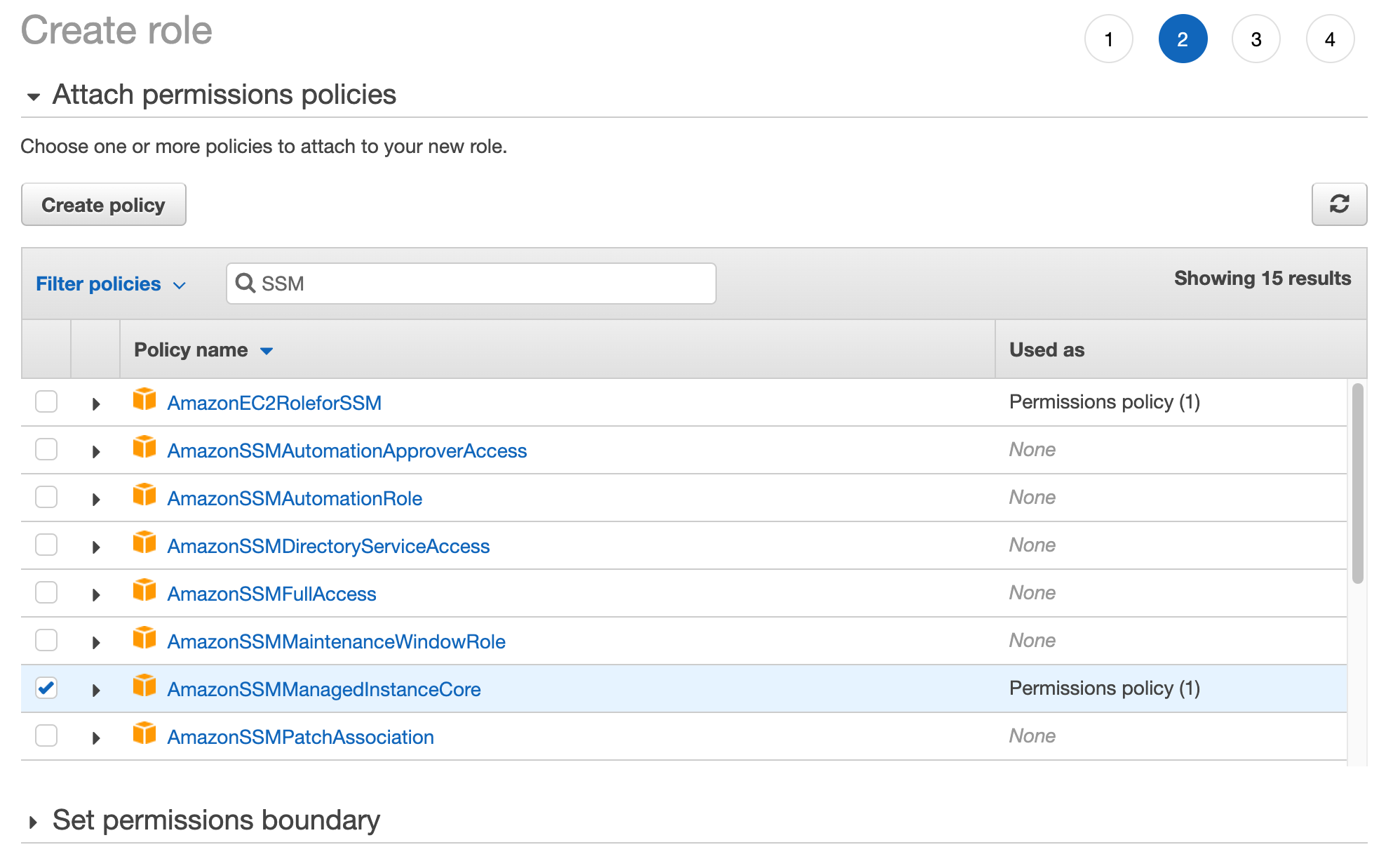Check the AmazonSSMAutomationApproverAccess checkbox

click(46, 449)
